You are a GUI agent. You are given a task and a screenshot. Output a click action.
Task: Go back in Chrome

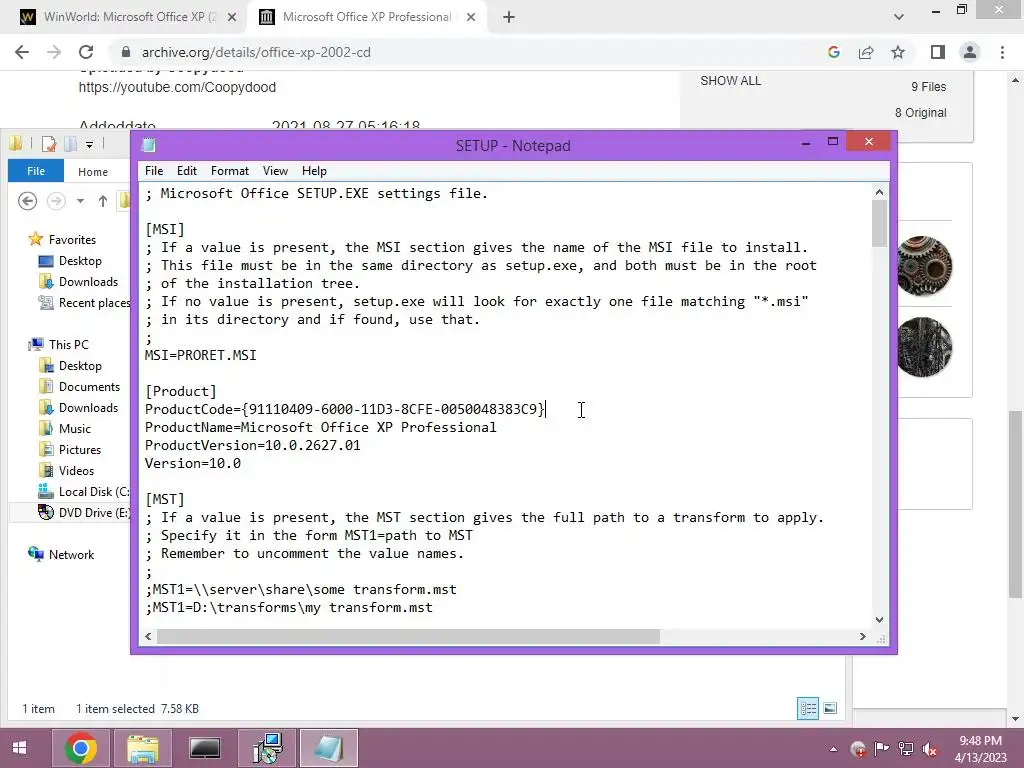coord(22,52)
